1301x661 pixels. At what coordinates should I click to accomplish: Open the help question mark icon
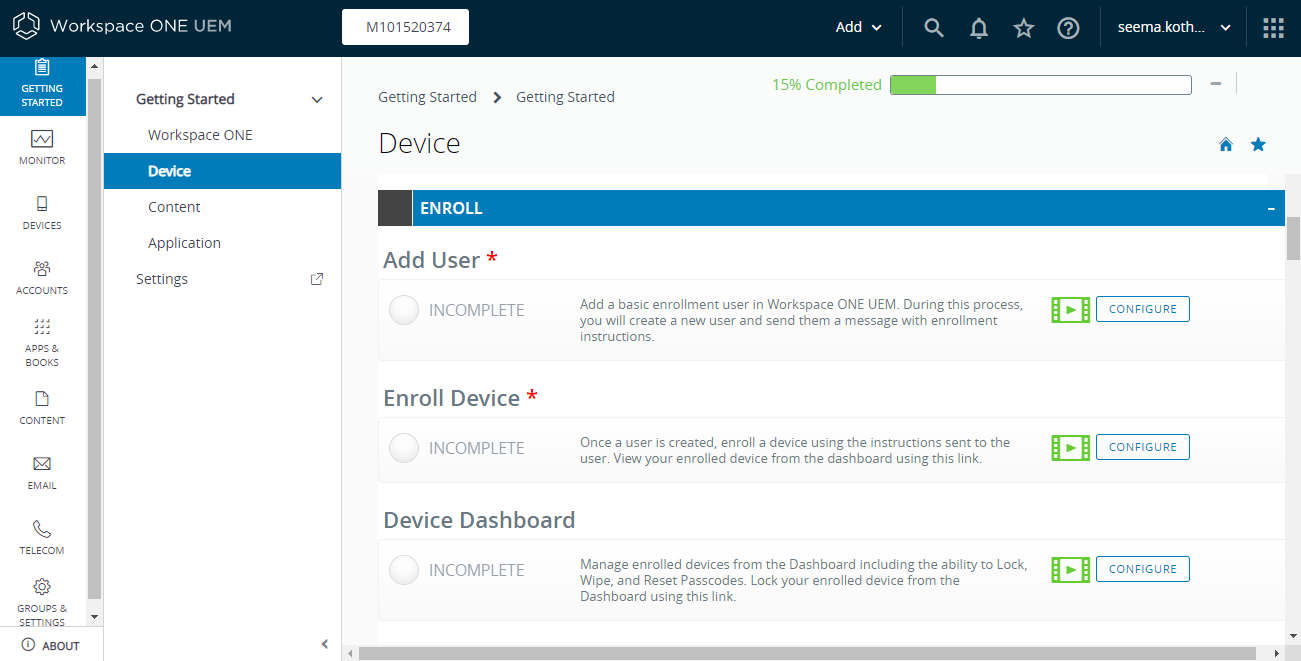pyautogui.click(x=1068, y=28)
